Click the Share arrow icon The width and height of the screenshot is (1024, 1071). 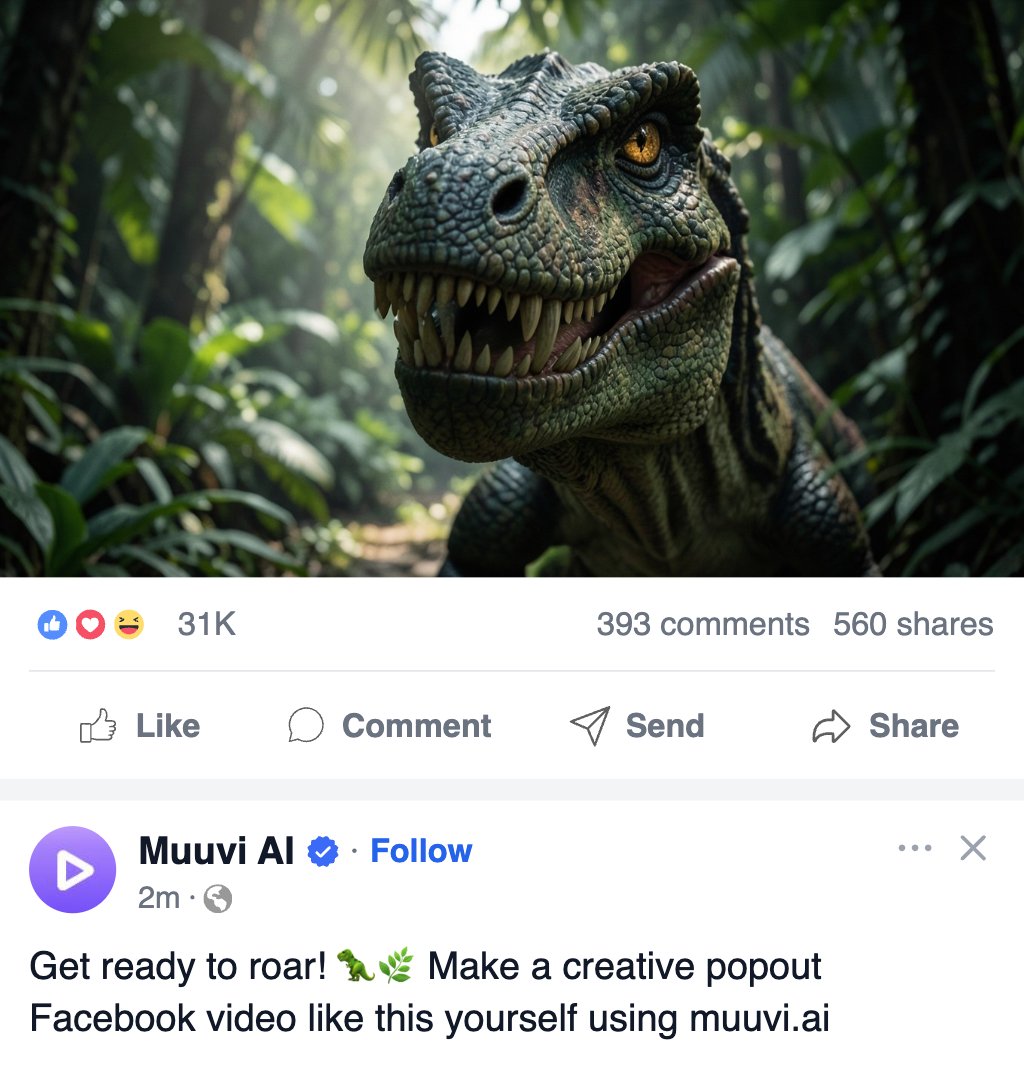pyautogui.click(x=831, y=727)
